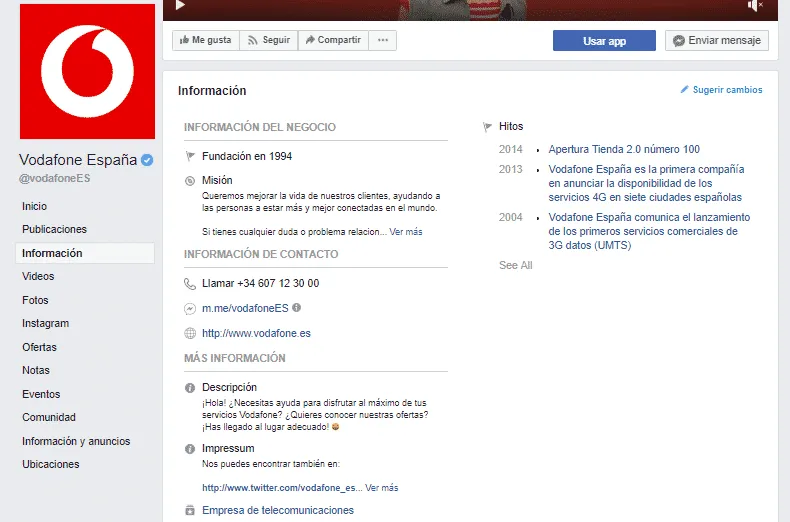Click the @vodafoneES username

tap(55, 178)
